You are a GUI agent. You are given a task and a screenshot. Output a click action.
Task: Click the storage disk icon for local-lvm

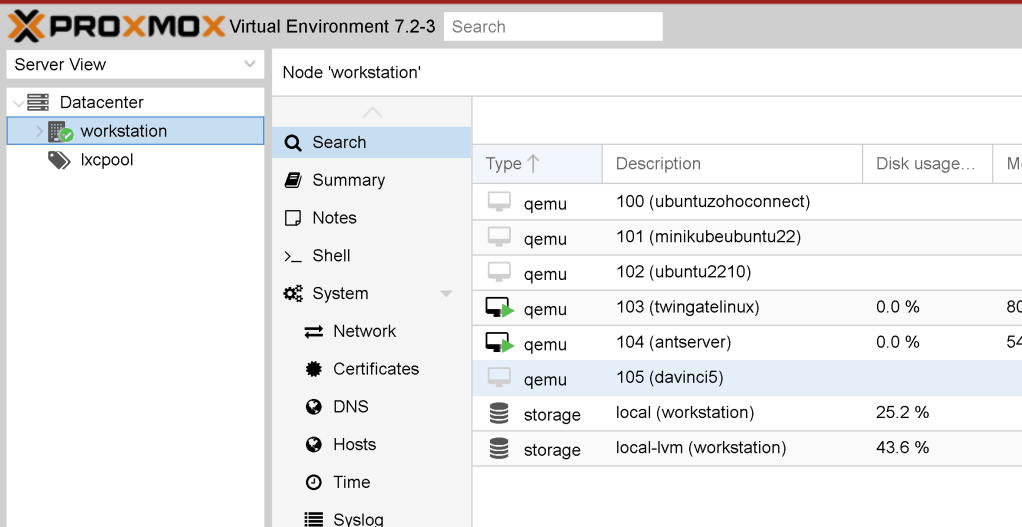click(x=499, y=448)
